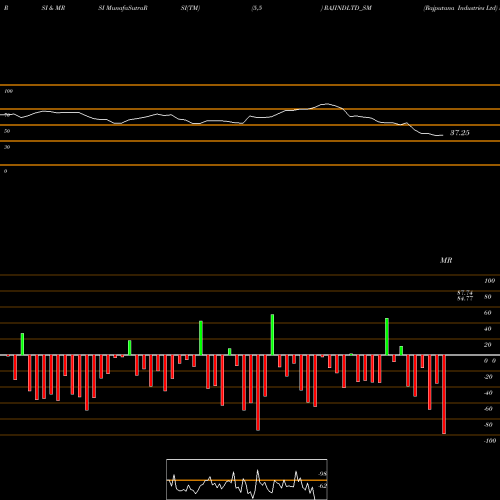Viewport: 500px width, 500px height.
Task: Click the 57.74 value in MR panel
Action: pos(465,293)
